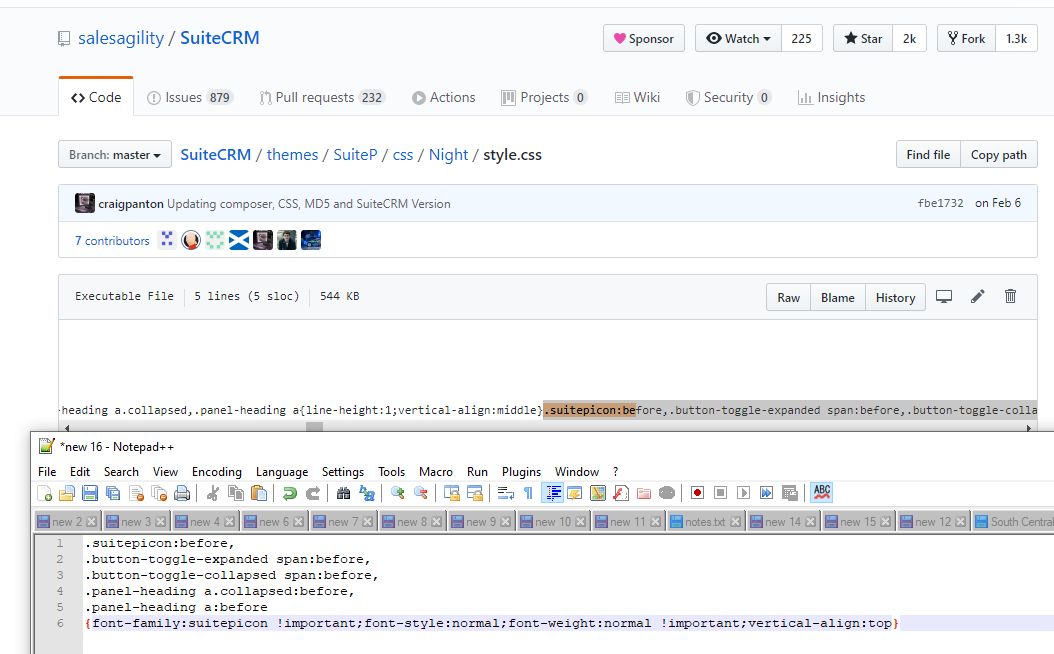Open the Encoding menu
Image resolution: width=1054 pixels, height=654 pixels.
[x=216, y=472]
